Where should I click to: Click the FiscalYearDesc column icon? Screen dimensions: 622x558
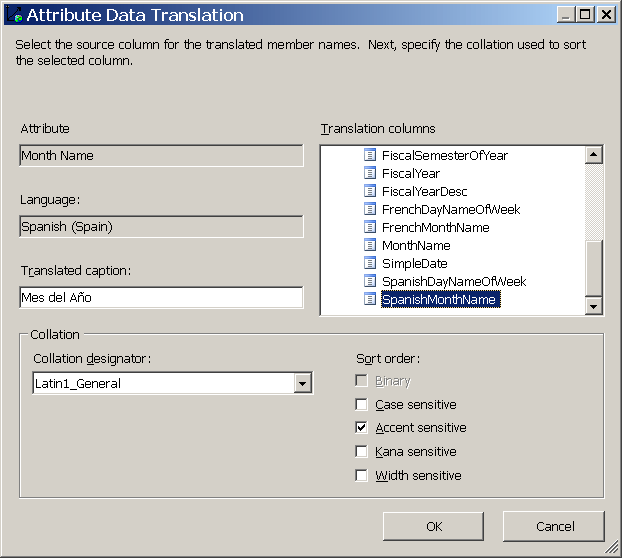click(370, 191)
